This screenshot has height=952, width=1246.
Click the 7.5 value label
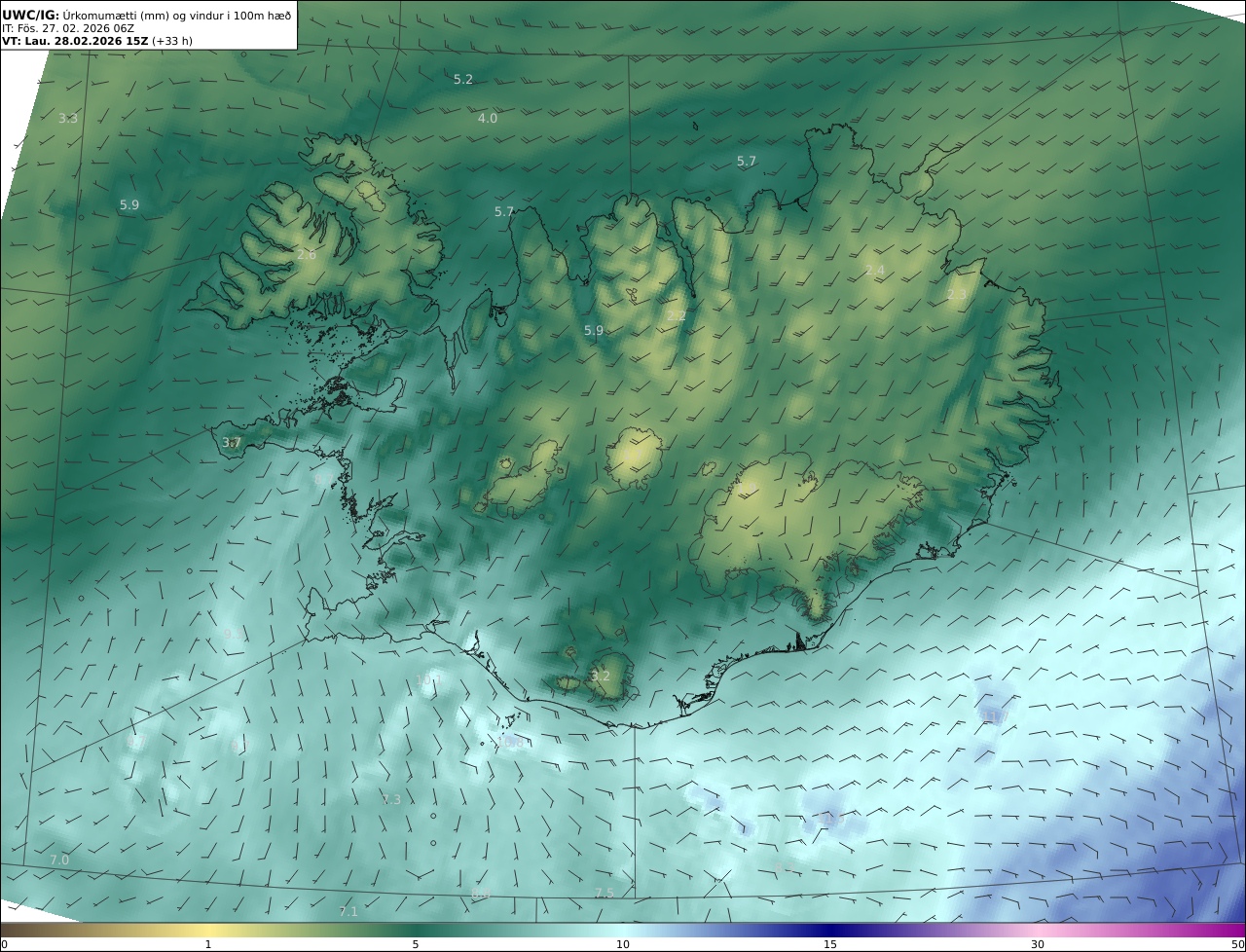click(605, 894)
